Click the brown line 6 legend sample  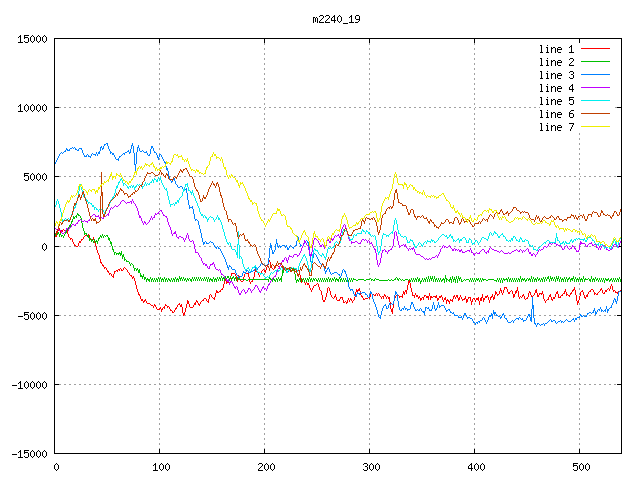pos(596,114)
